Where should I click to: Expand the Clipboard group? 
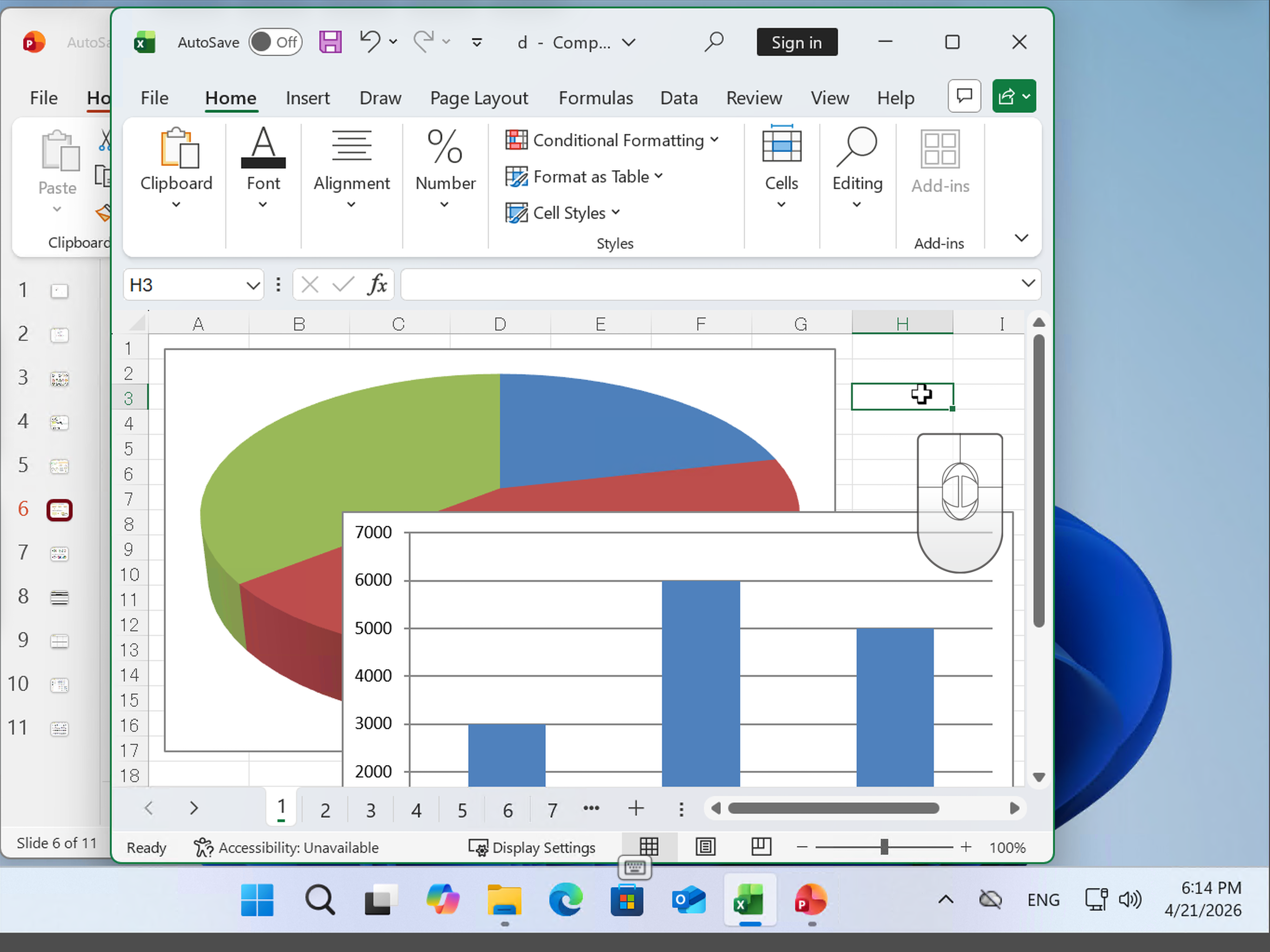coord(176,168)
